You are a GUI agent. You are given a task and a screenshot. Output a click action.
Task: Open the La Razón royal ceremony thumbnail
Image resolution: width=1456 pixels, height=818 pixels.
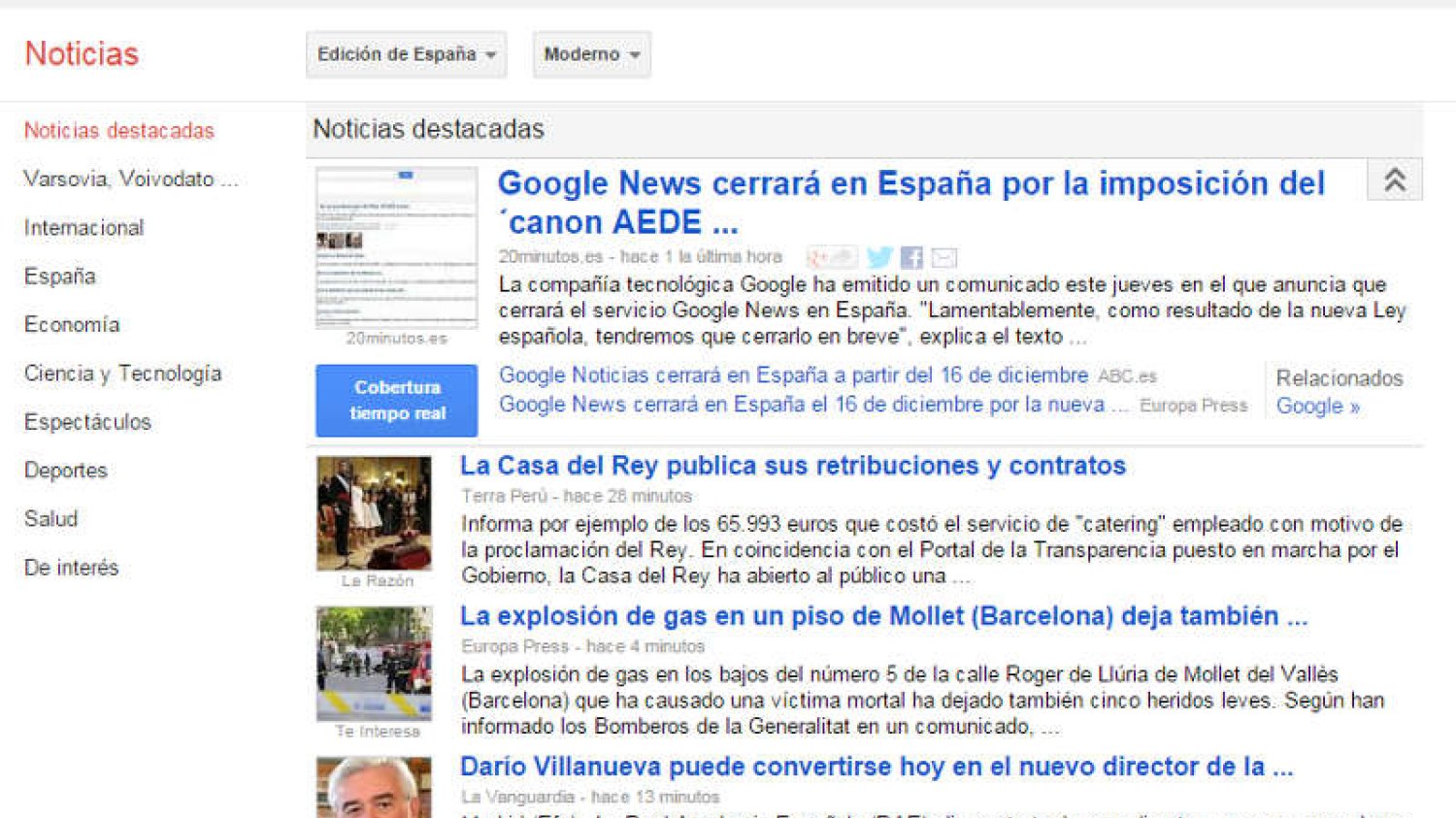(374, 513)
